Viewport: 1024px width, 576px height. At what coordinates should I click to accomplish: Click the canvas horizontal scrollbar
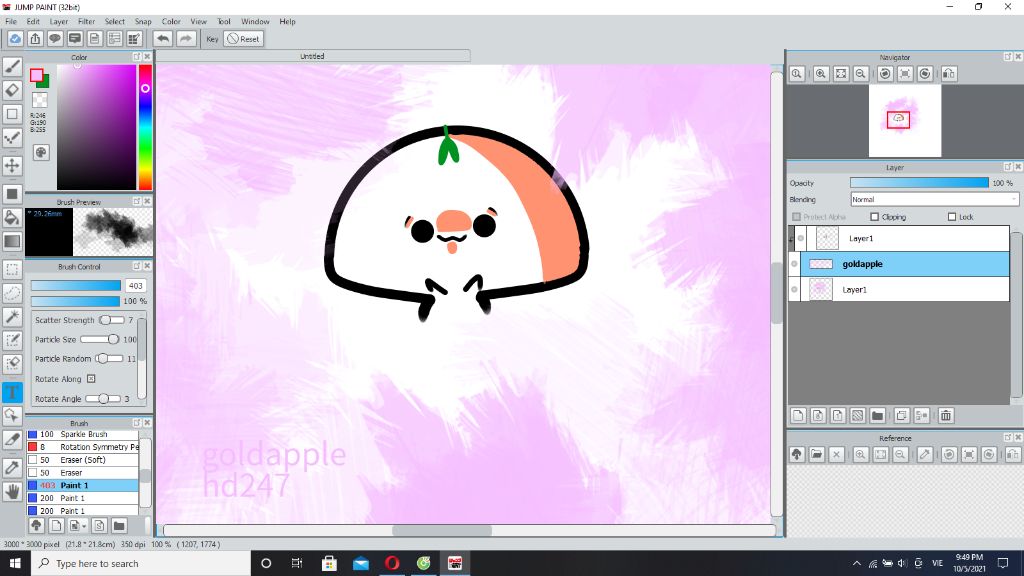469,530
